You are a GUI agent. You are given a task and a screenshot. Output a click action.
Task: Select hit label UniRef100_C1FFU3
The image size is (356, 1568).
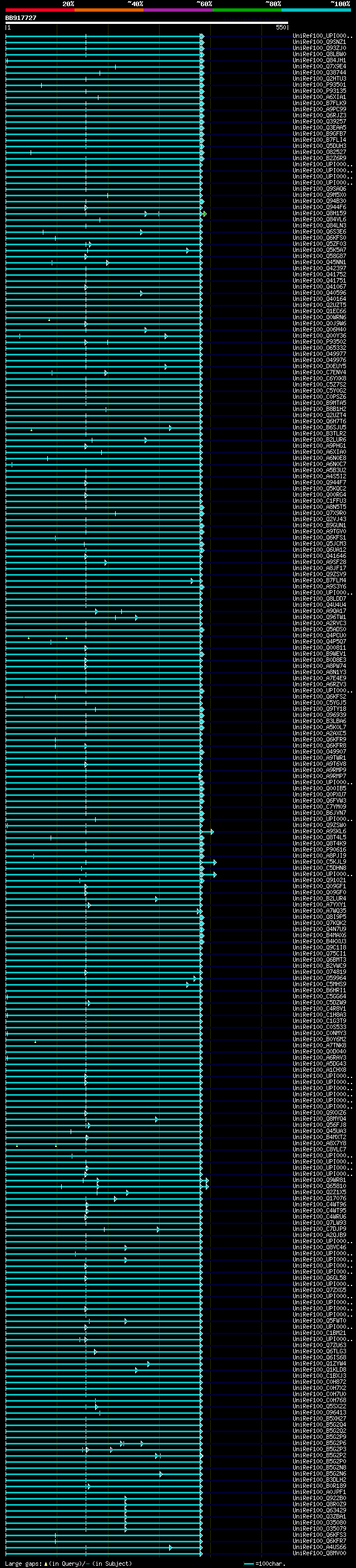[319, 501]
